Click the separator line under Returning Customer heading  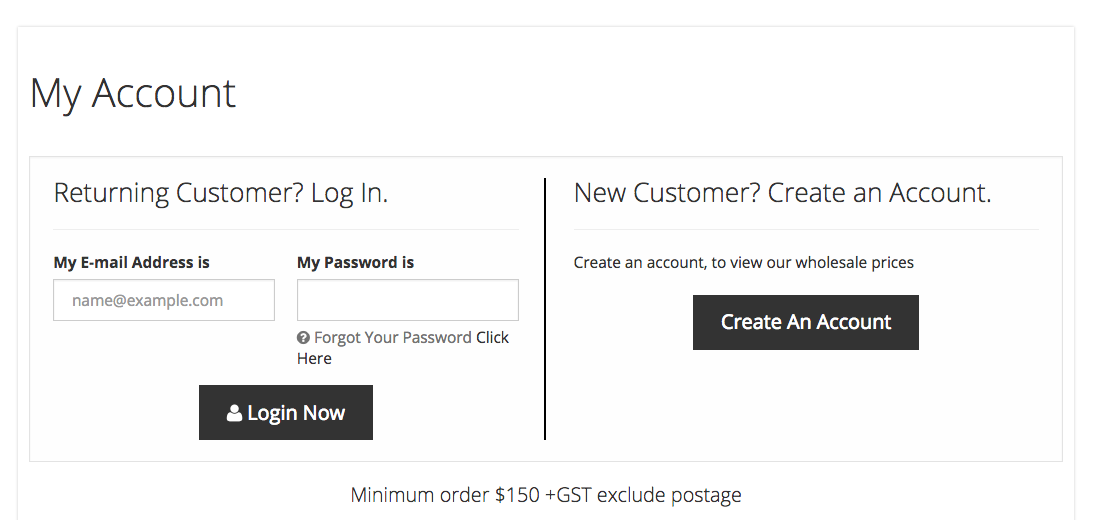click(x=286, y=229)
